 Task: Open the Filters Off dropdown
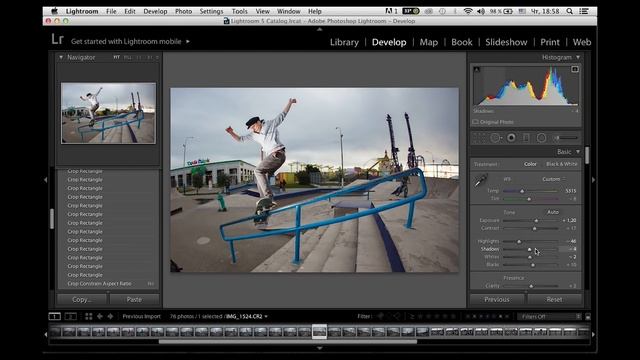pos(549,316)
